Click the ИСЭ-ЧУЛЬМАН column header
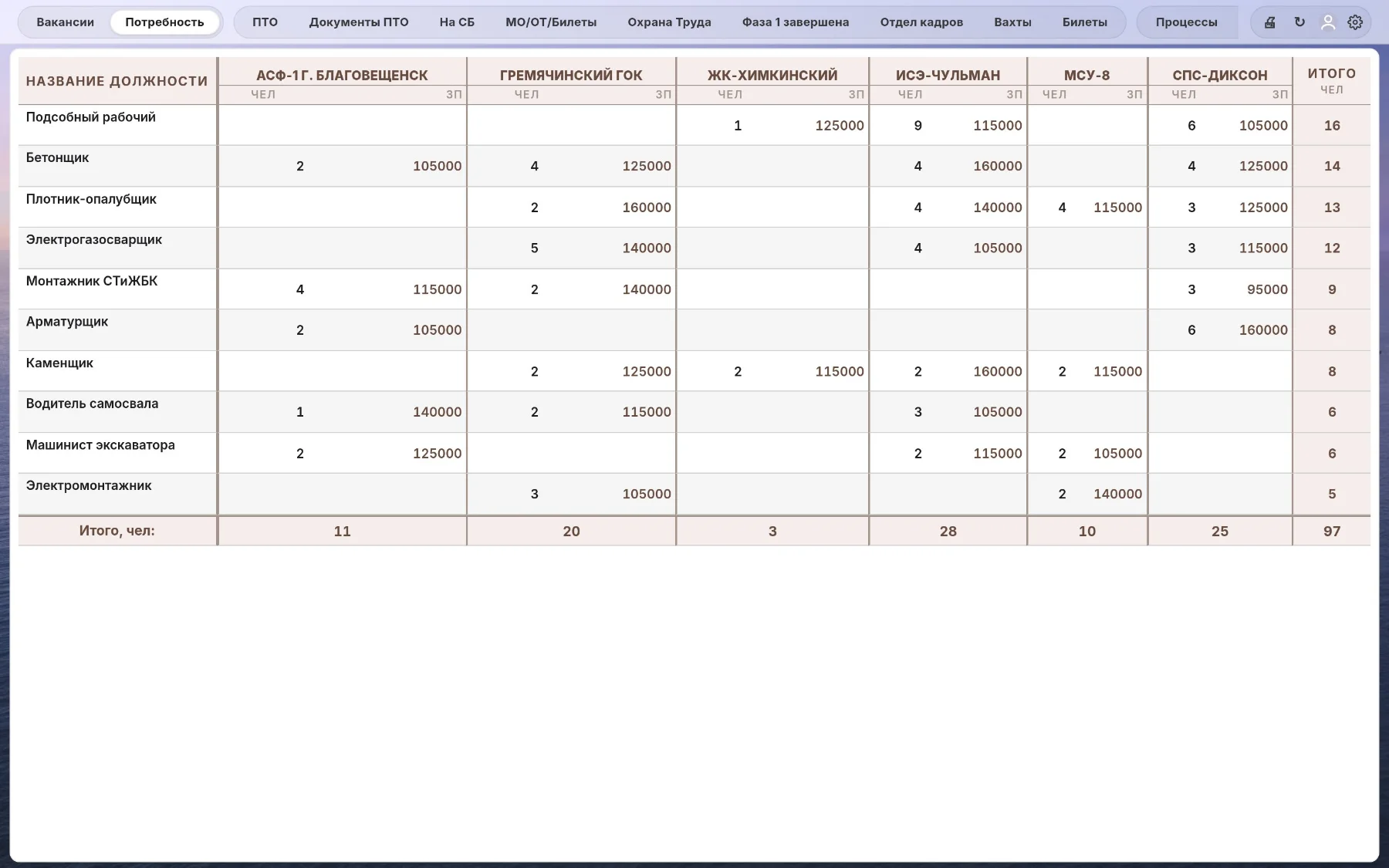1389x868 pixels. tap(948, 76)
